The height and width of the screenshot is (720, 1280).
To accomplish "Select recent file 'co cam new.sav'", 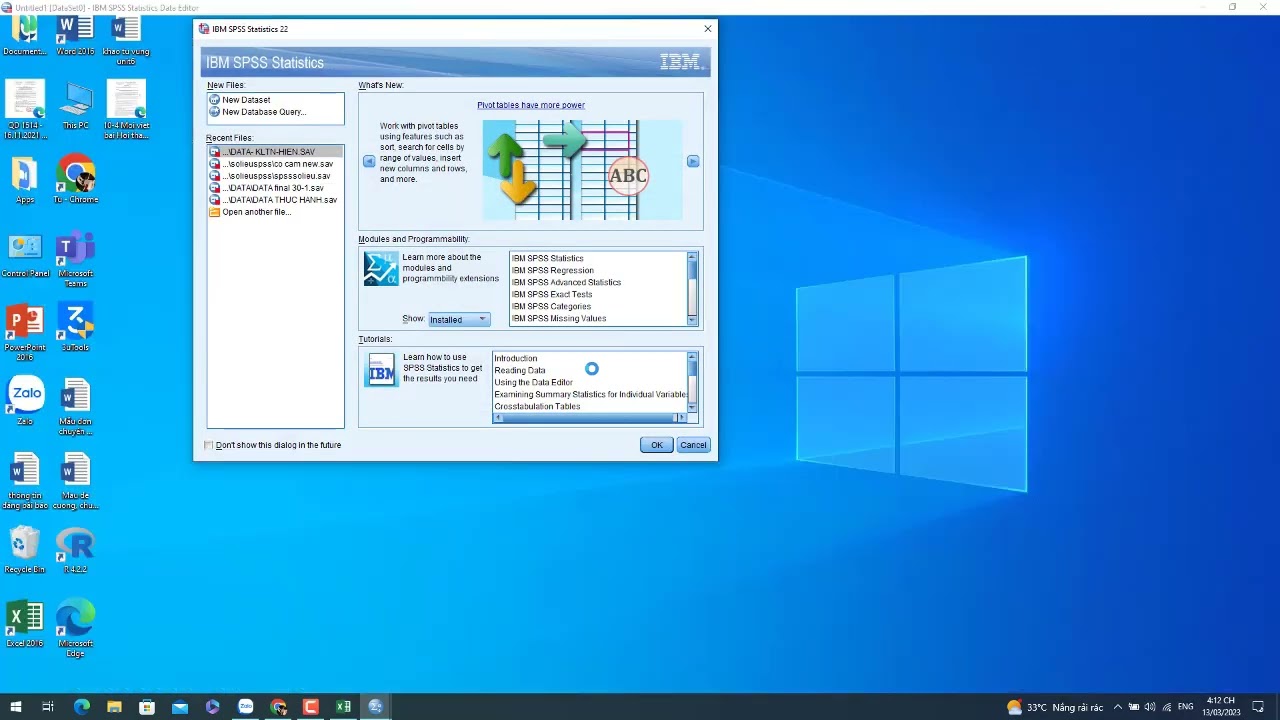I will tap(275, 164).
